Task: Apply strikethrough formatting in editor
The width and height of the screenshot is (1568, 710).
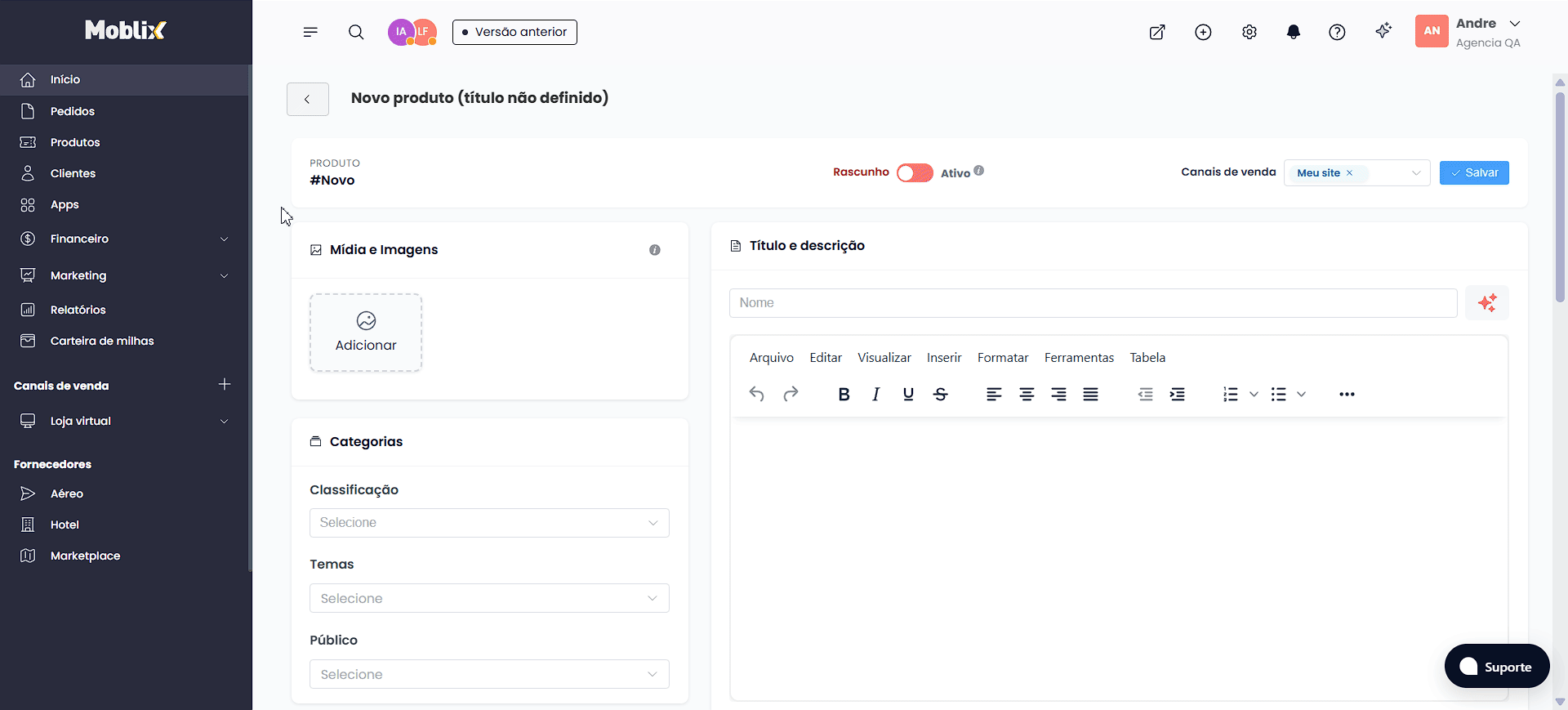Action: pyautogui.click(x=940, y=395)
